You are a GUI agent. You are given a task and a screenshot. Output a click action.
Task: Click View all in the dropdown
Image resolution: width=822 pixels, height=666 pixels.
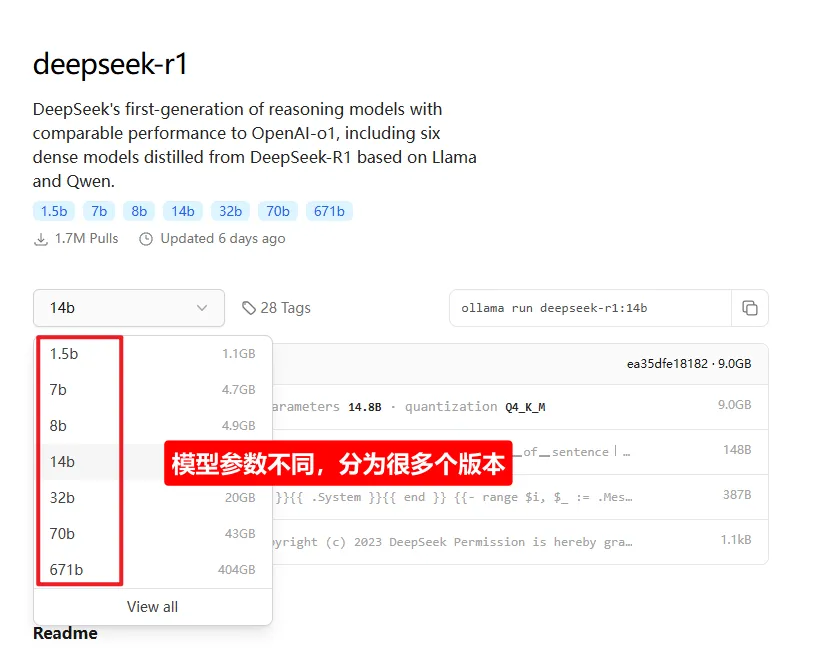coord(152,606)
